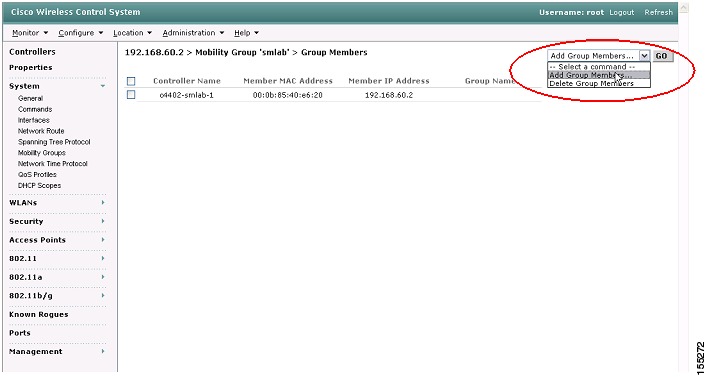This screenshot has width=708, height=377.
Task: Open DHCP Scopes page
Action: 39,186
